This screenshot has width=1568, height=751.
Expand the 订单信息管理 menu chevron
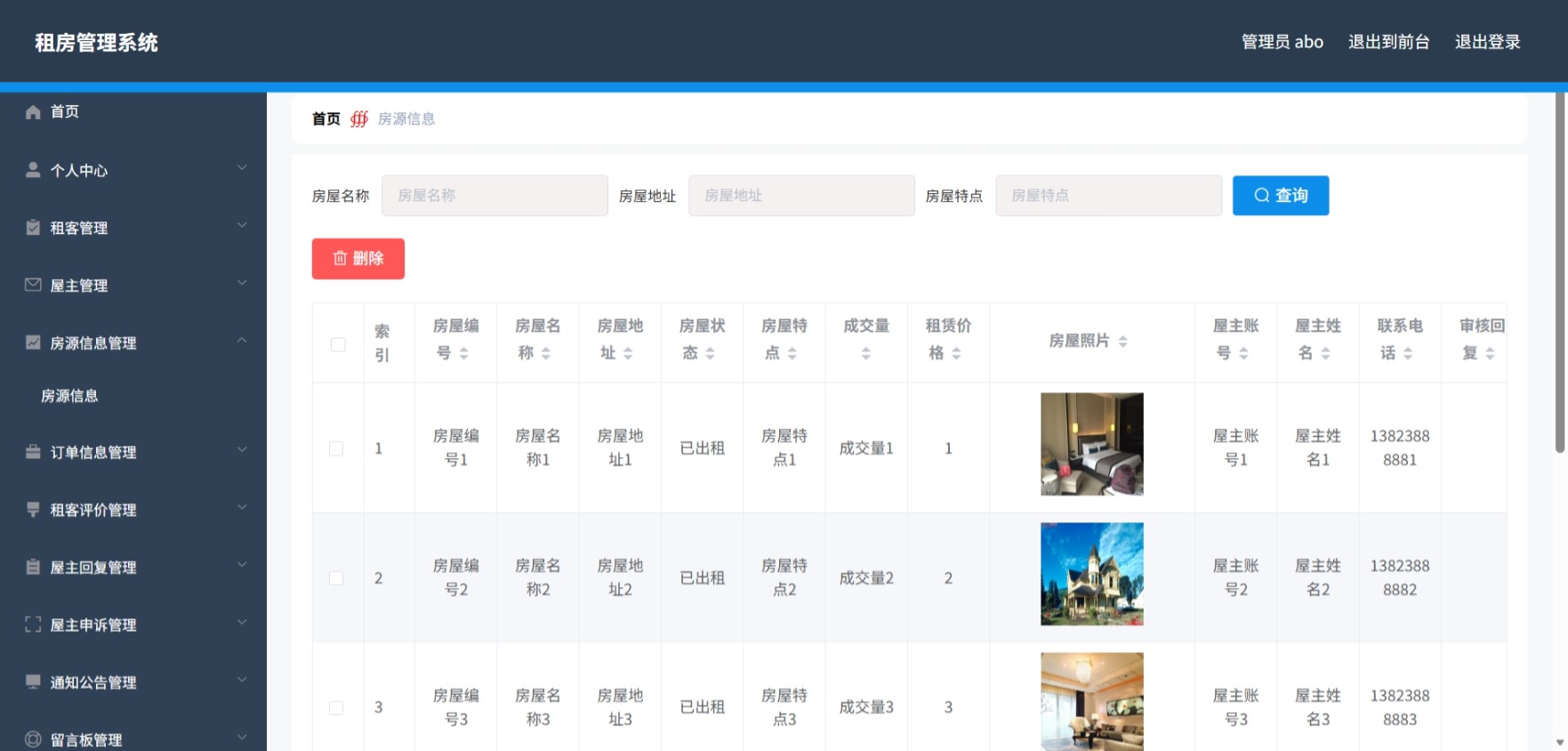click(x=242, y=449)
